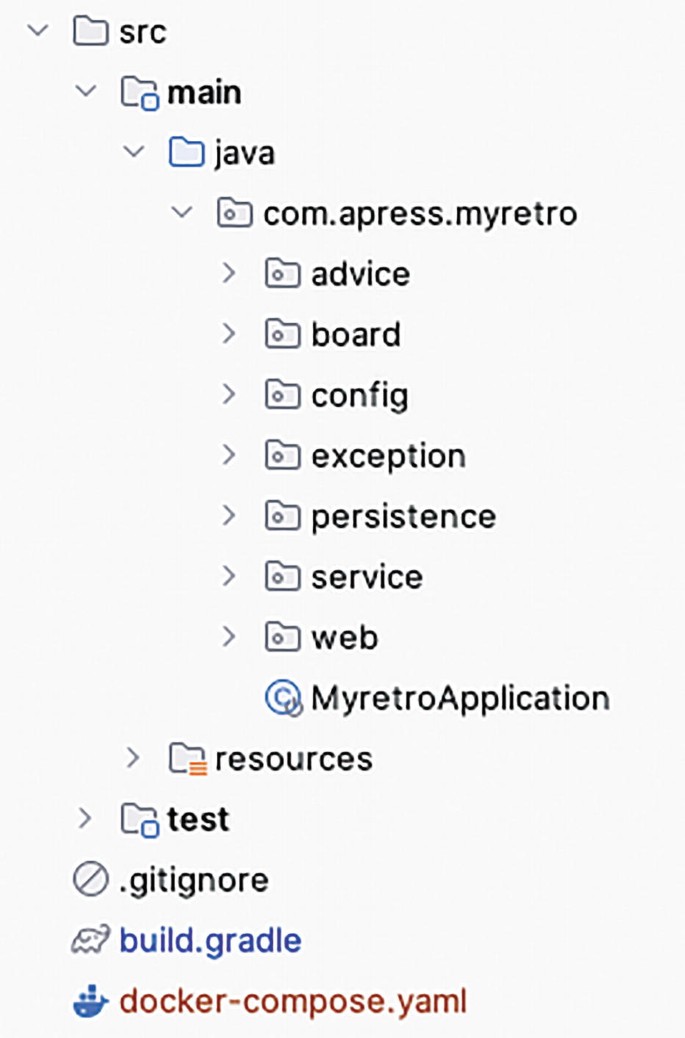Expand the board package chevron

click(229, 334)
